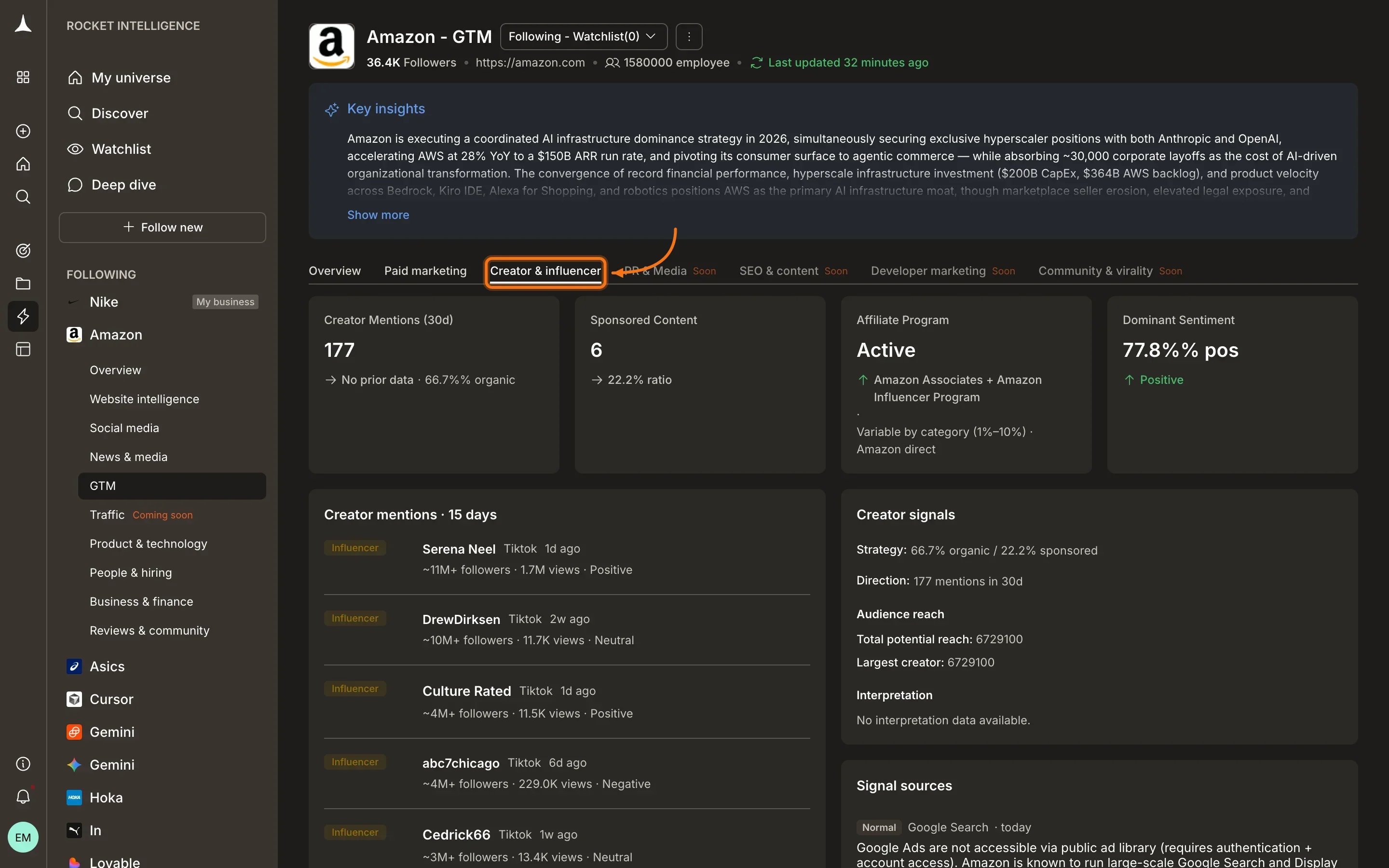Screen dimensions: 1389x868
Task: Click the Sponsored Content card
Action: coord(700,385)
